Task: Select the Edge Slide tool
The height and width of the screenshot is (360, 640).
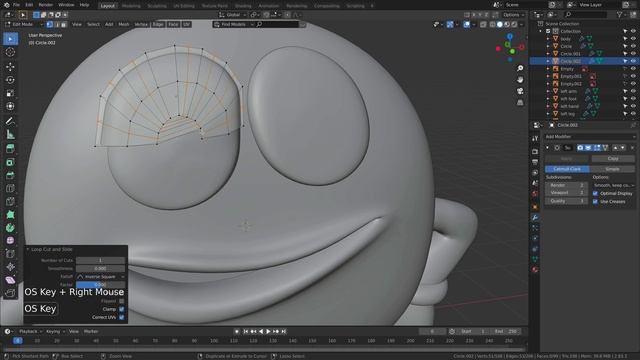Action: click(x=10, y=254)
